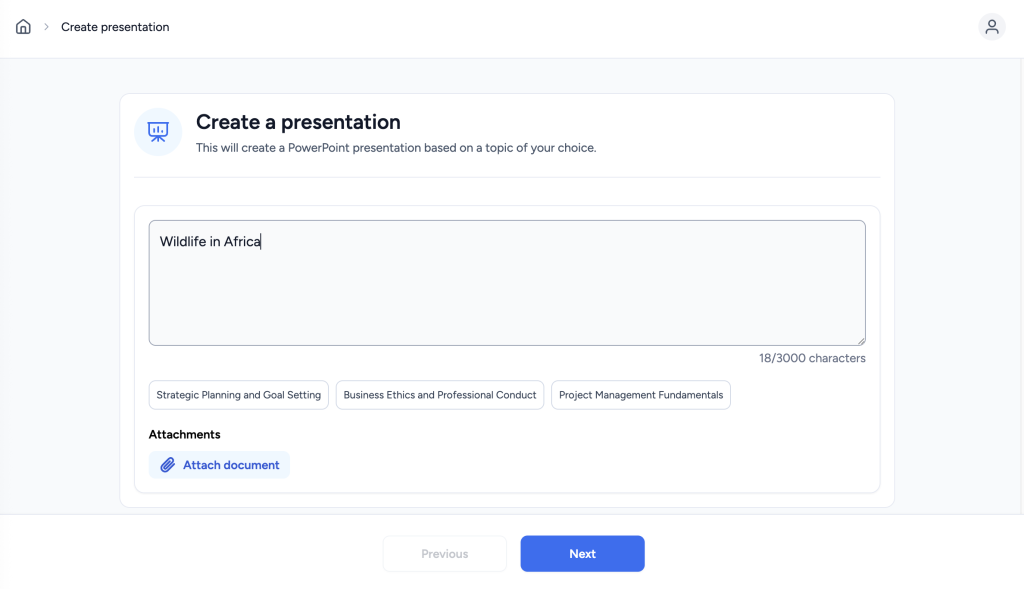This screenshot has height=589, width=1024.
Task: Select Project Management Fundamentals suggestion chip
Action: click(641, 395)
